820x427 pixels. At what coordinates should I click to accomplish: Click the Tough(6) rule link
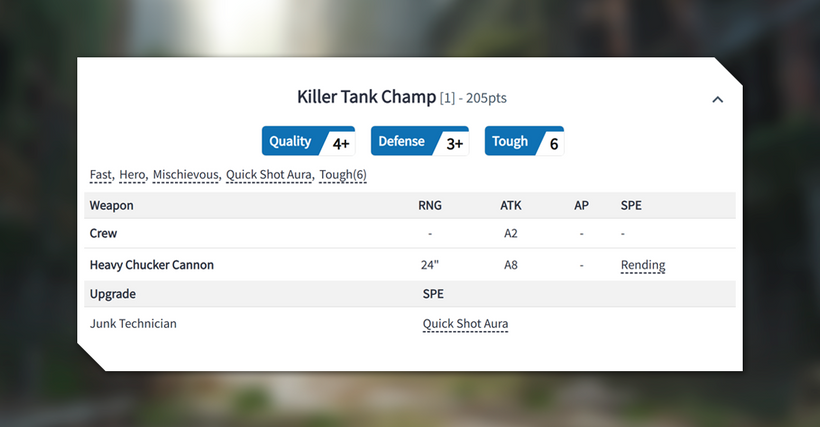(x=343, y=175)
